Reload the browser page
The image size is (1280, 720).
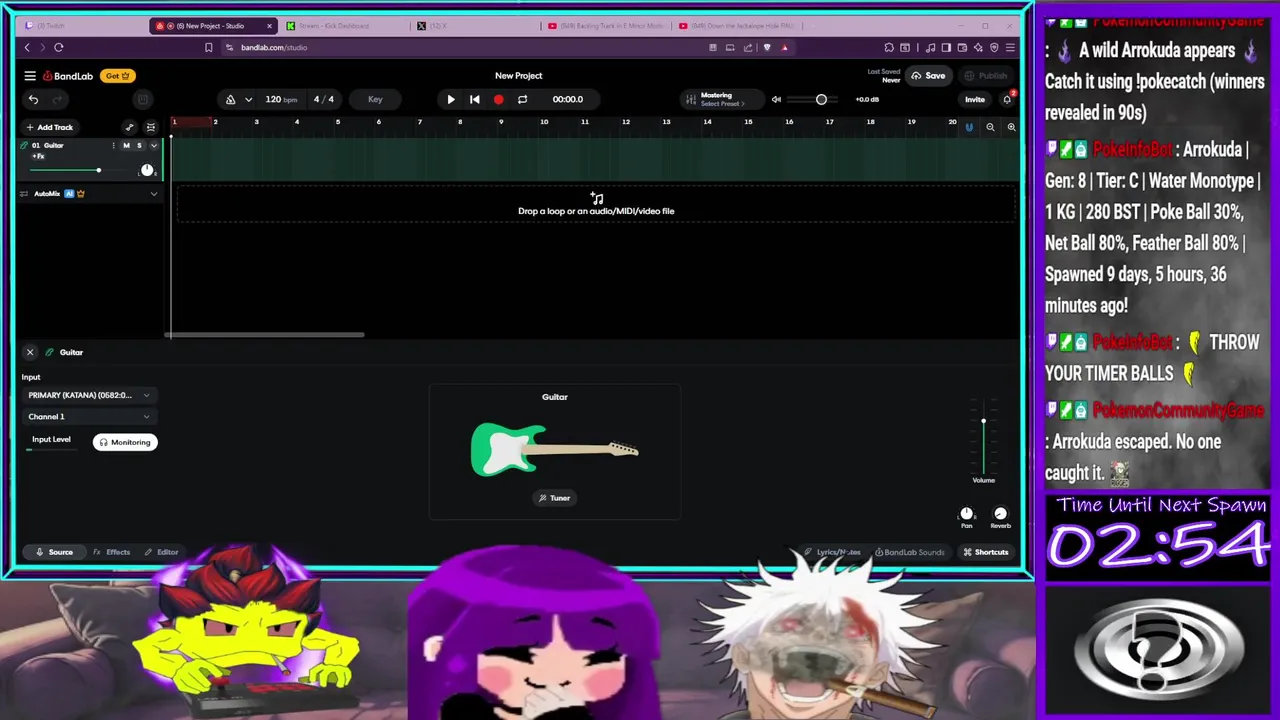coord(59,47)
